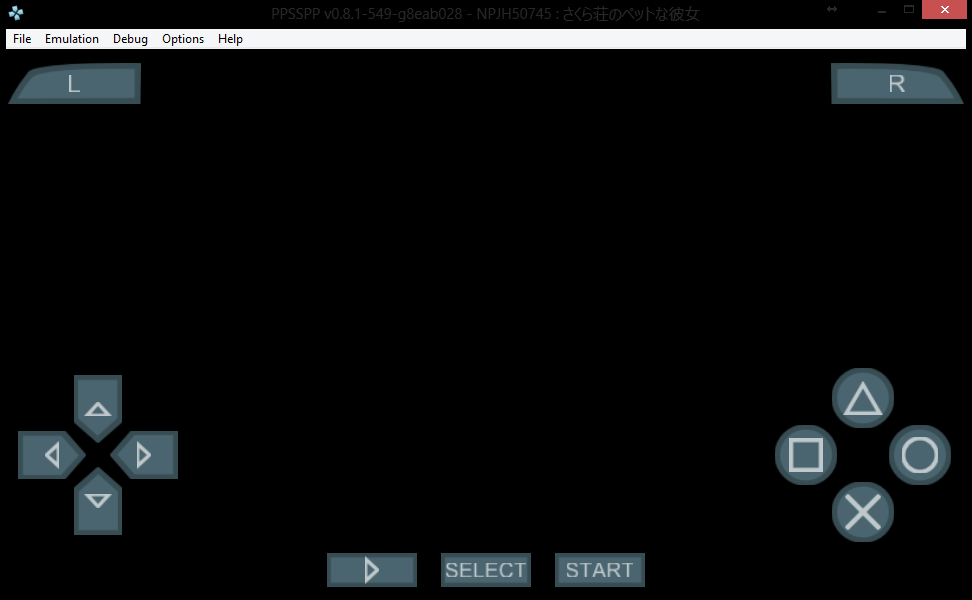
Task: Open the Help menu
Action: 230,39
